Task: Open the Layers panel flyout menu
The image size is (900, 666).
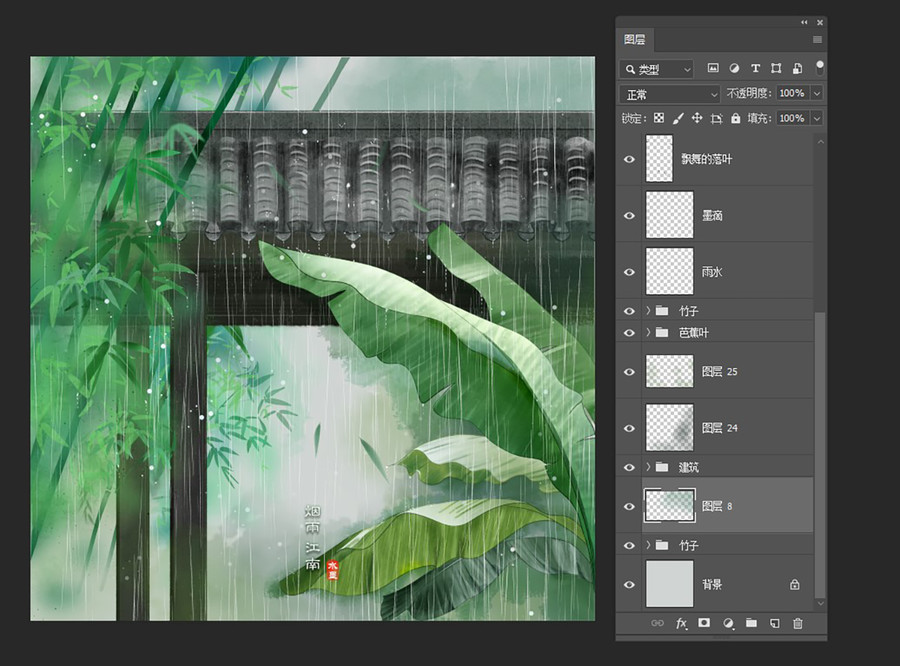Action: pyautogui.click(x=817, y=40)
